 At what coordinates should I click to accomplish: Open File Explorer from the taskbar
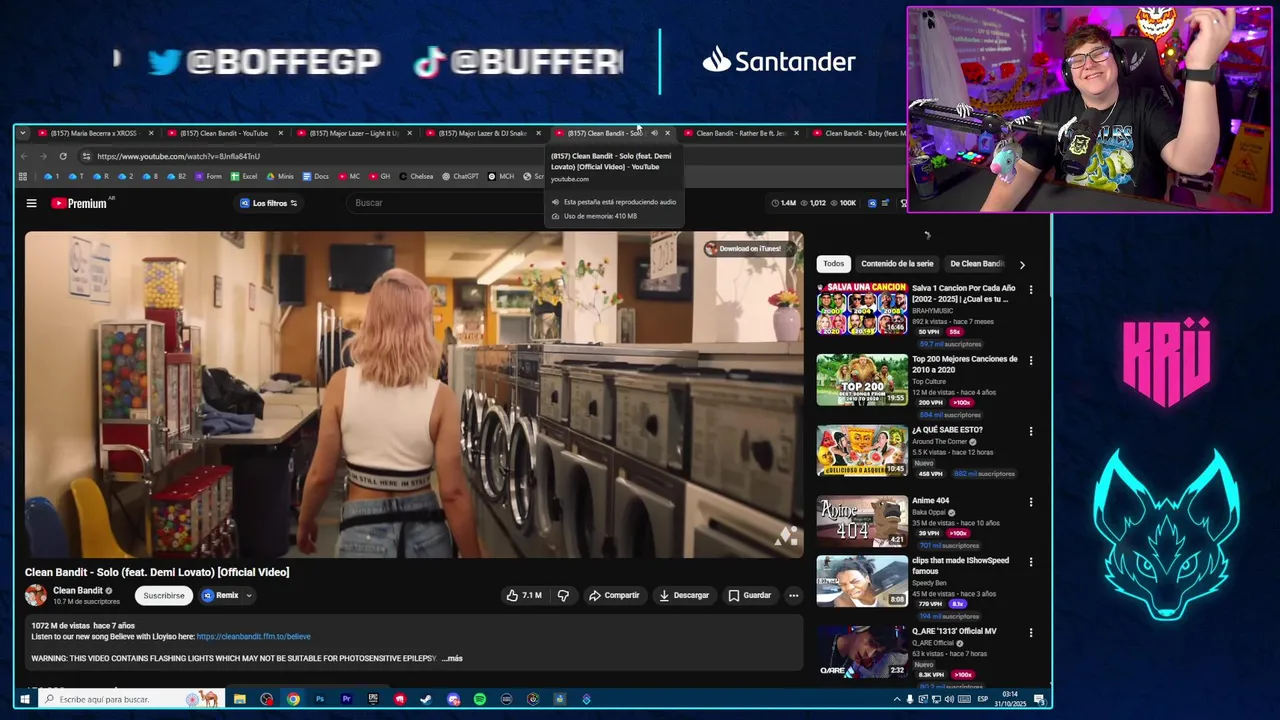[x=240, y=699]
